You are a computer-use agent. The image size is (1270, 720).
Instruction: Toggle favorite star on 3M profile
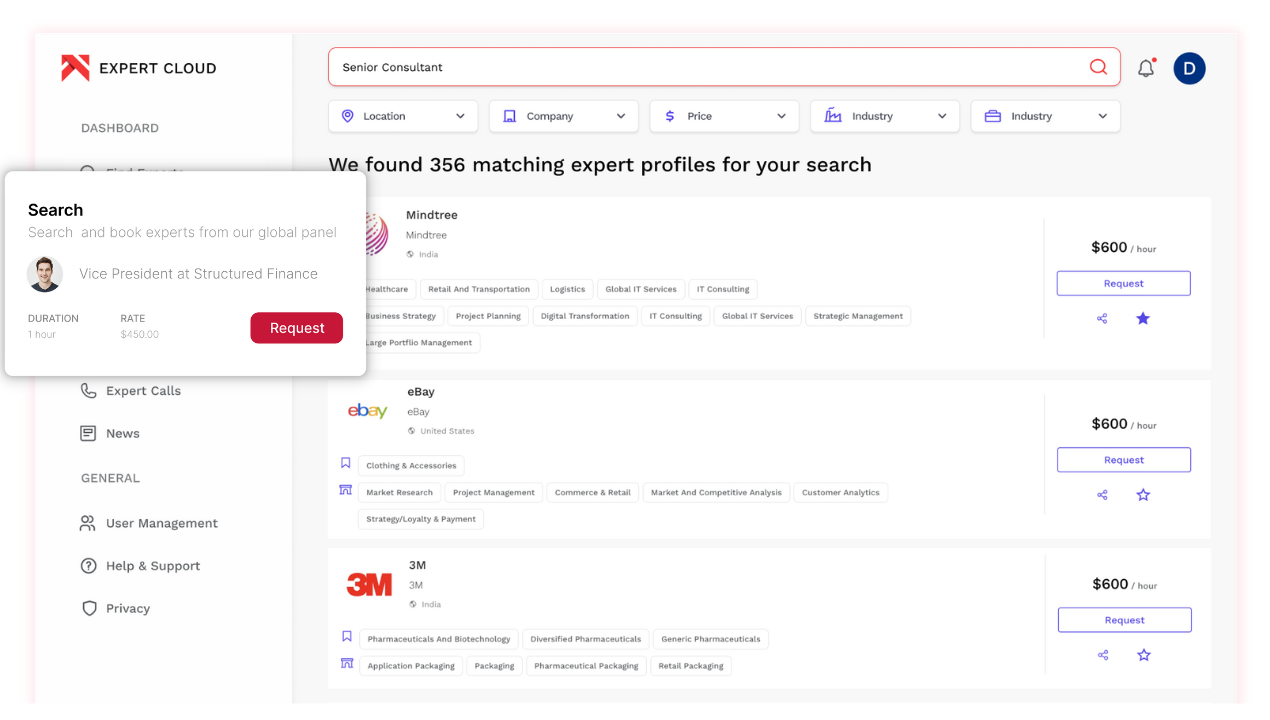1144,655
